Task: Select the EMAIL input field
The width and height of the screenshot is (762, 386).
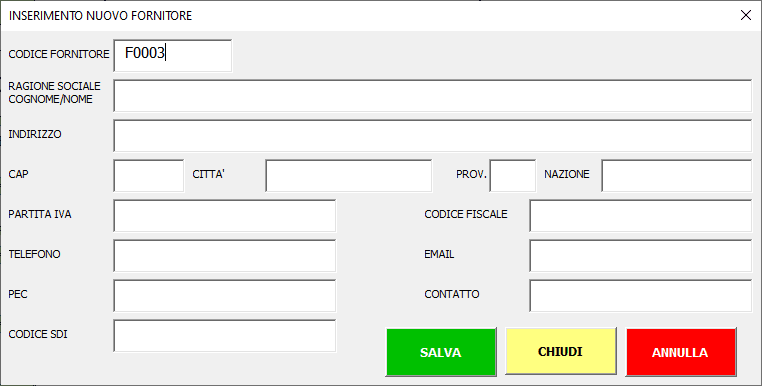Action: pyautogui.click(x=641, y=255)
